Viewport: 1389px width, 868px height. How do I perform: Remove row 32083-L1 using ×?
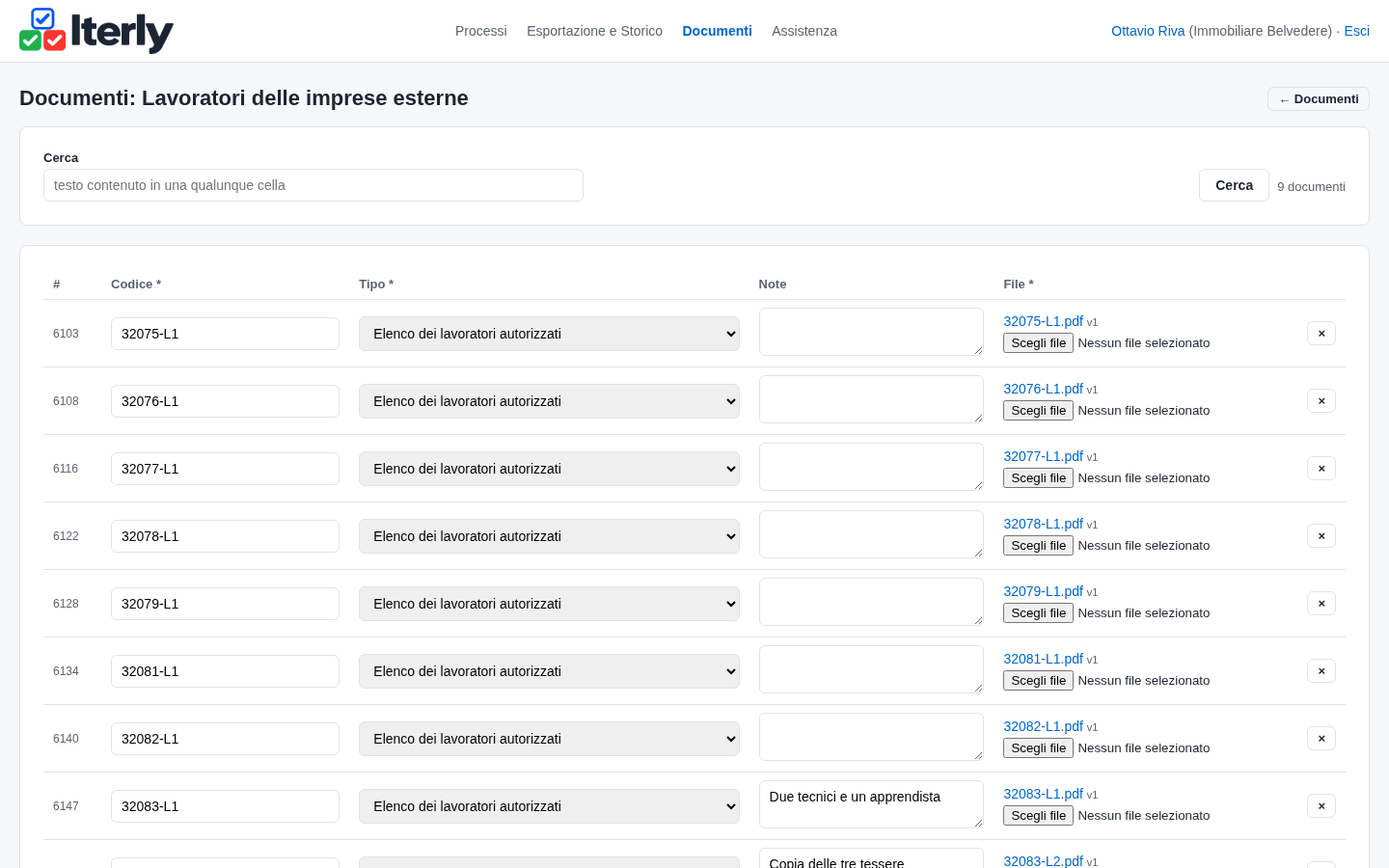coord(1321,806)
